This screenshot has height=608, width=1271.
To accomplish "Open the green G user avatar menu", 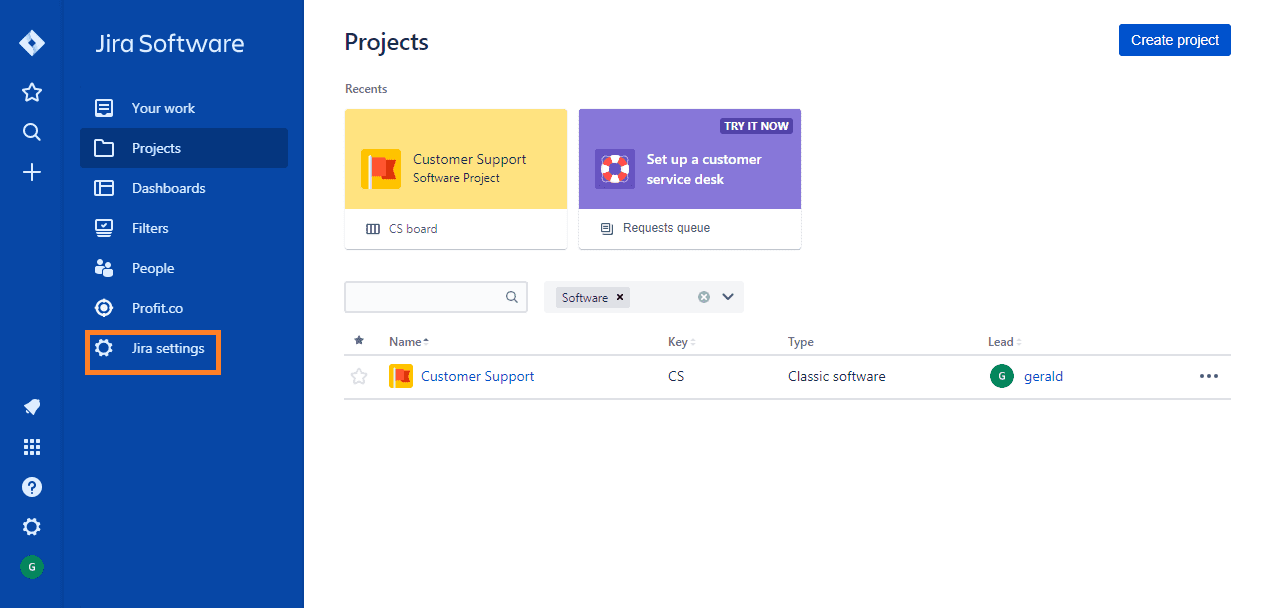I will point(32,567).
